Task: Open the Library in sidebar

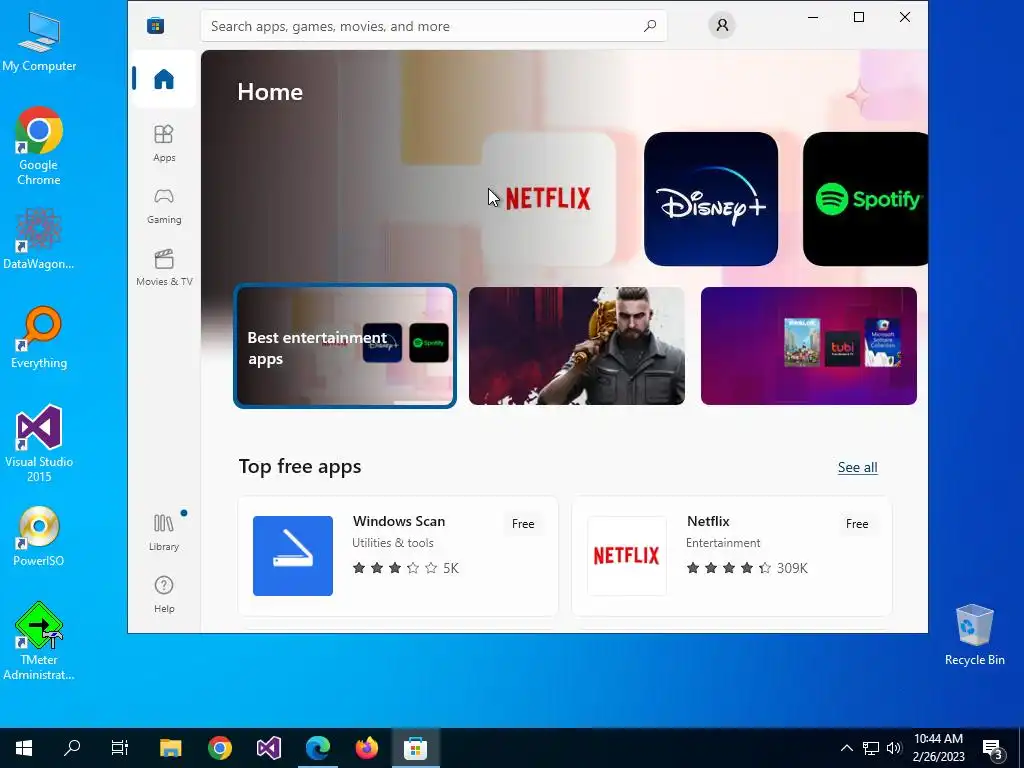Action: [x=164, y=532]
